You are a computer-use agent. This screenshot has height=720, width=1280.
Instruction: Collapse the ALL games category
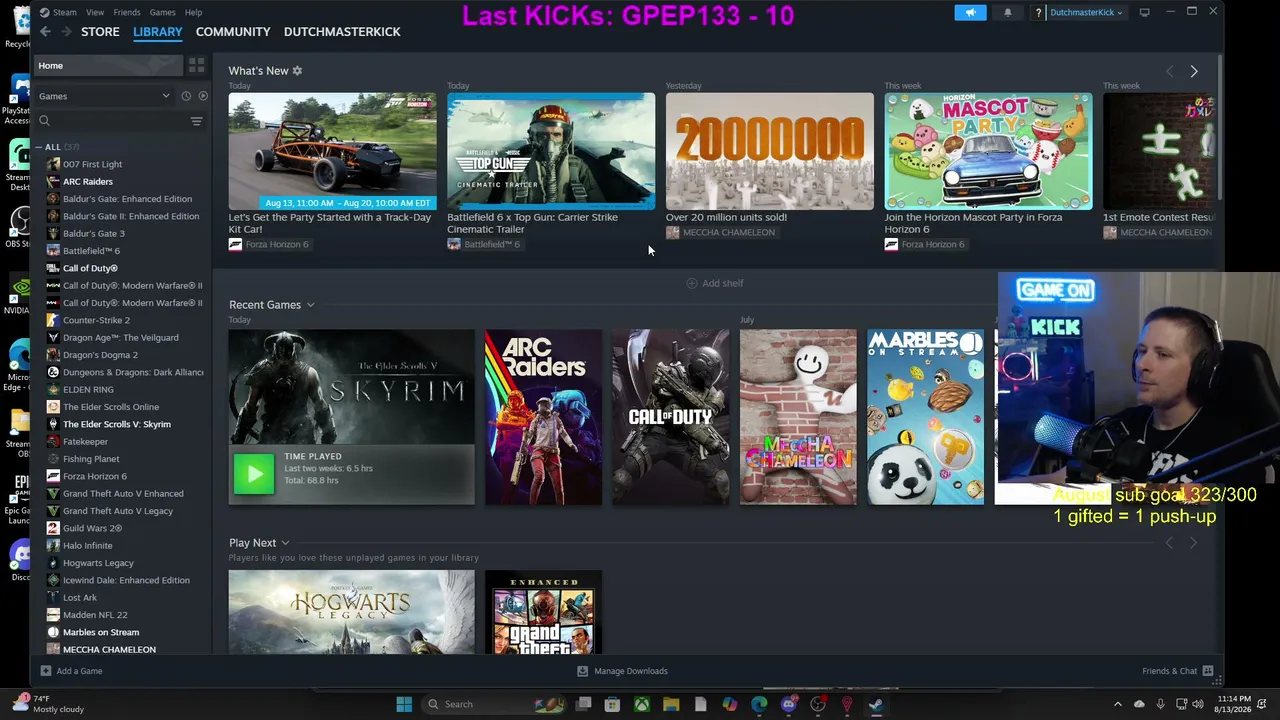40,147
